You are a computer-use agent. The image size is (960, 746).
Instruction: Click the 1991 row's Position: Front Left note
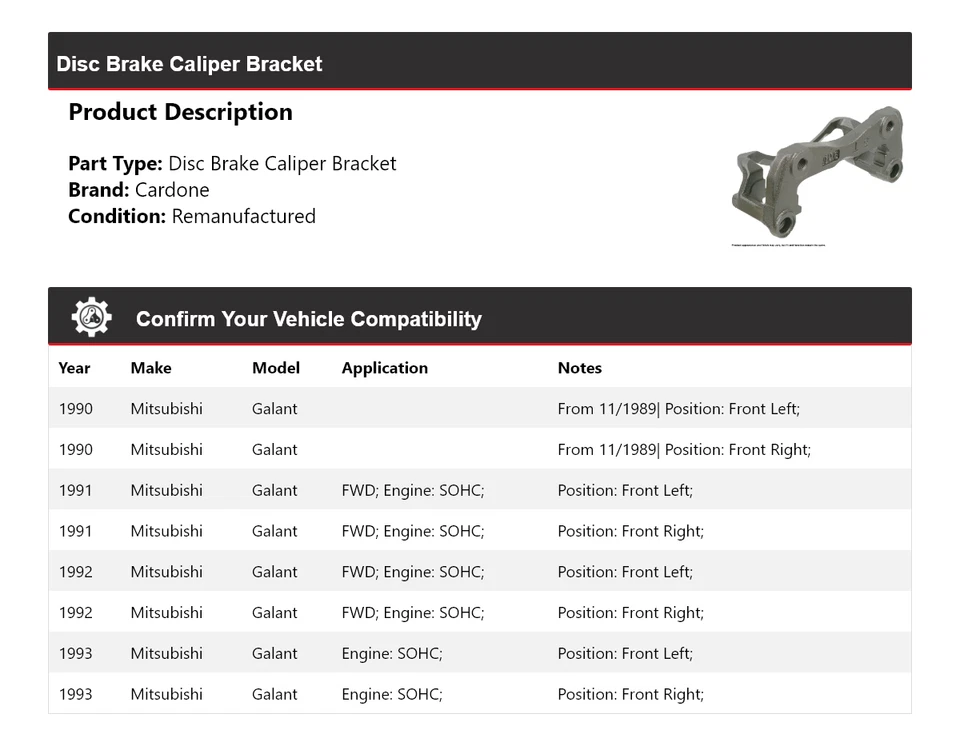[625, 491]
